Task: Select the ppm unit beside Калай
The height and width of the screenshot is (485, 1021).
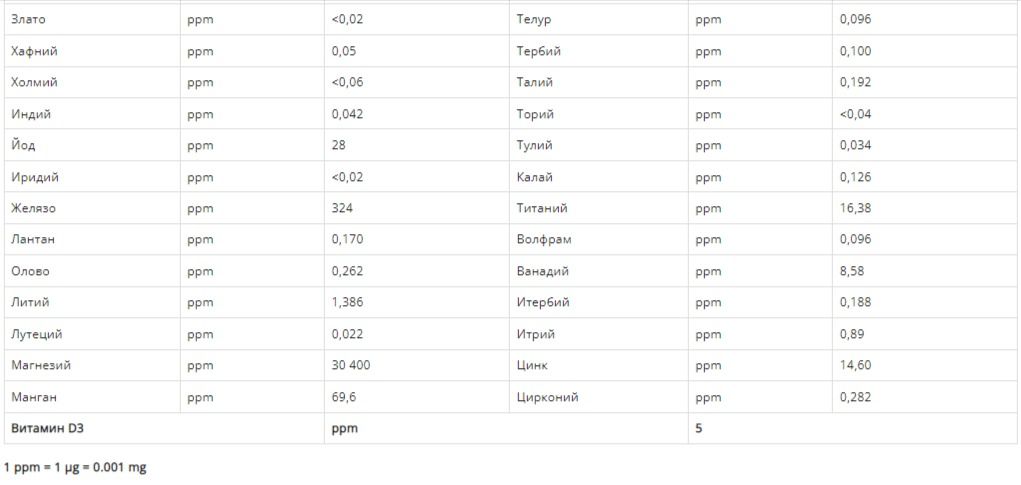Action: pos(708,177)
